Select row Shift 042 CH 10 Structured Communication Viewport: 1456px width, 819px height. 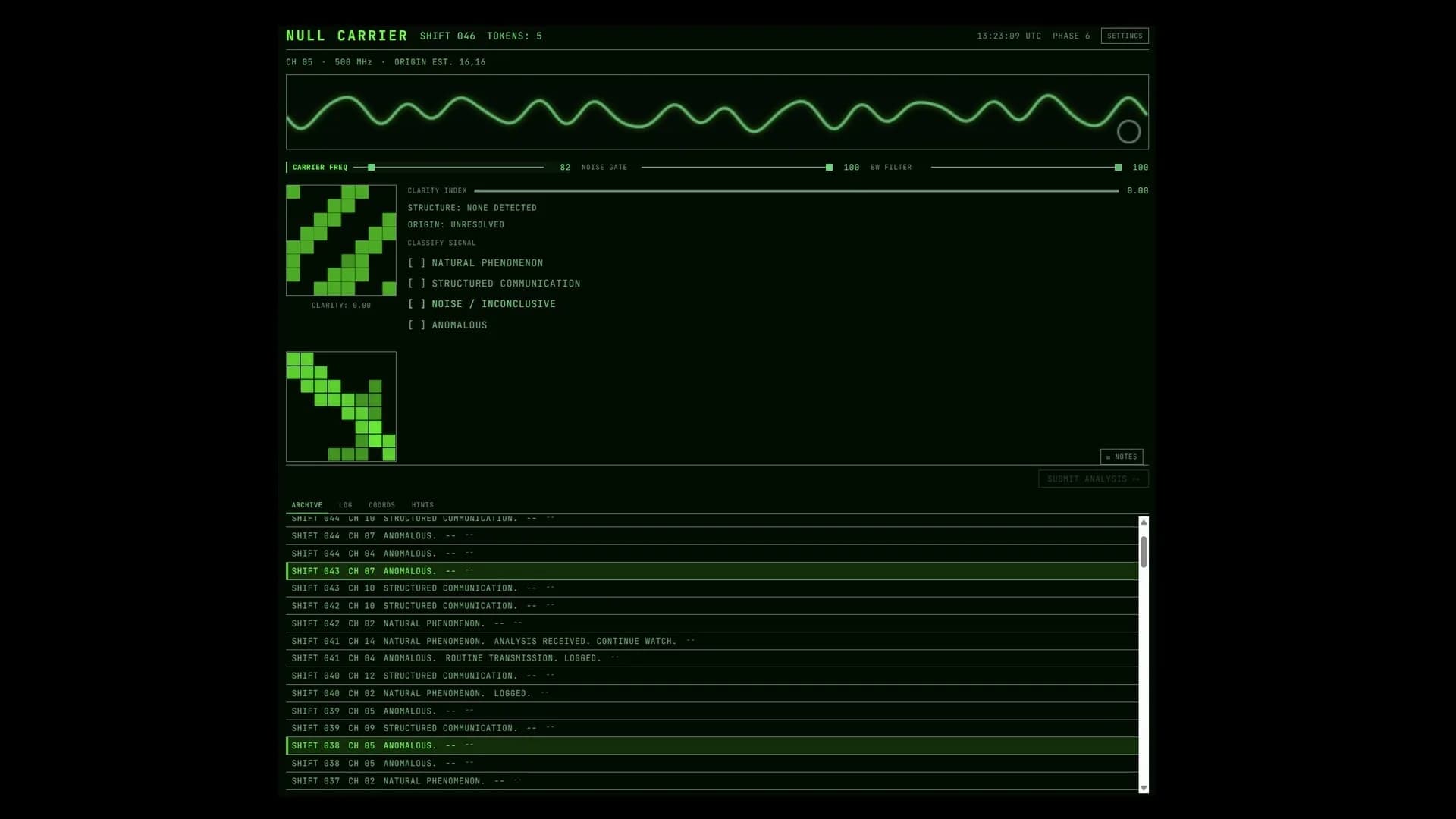tap(712, 606)
